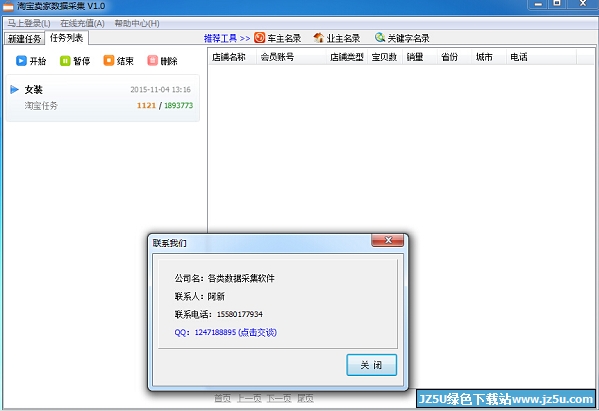Click the 推荐工具 >> link

pyautogui.click(x=227, y=38)
